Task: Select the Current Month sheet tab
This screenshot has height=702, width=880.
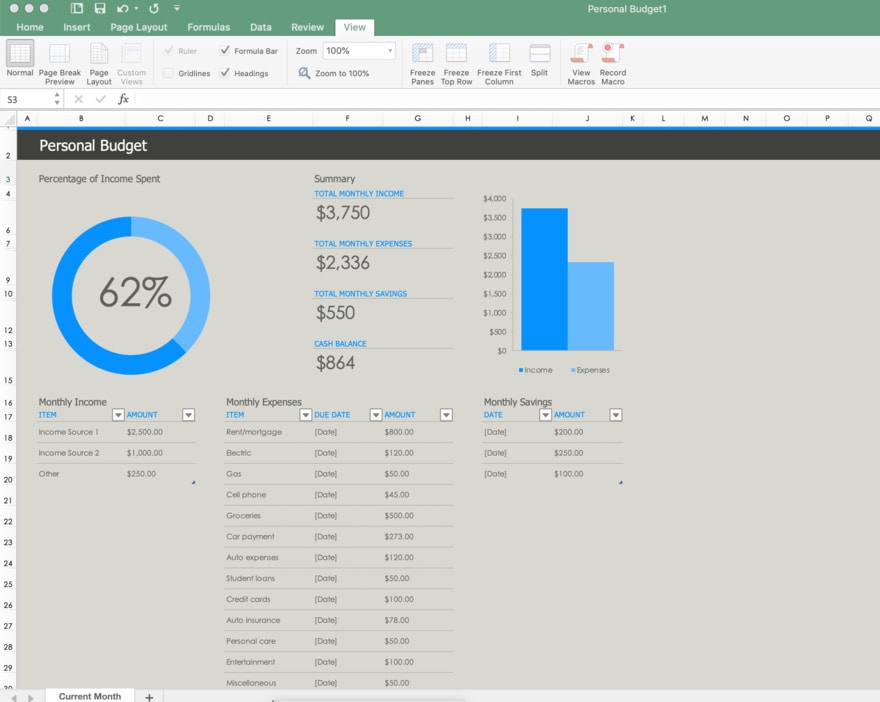Action: [x=90, y=696]
